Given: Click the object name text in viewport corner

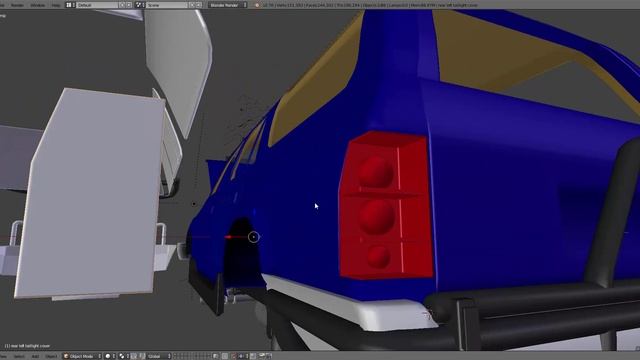Looking at the screenshot, I should [x=27, y=346].
